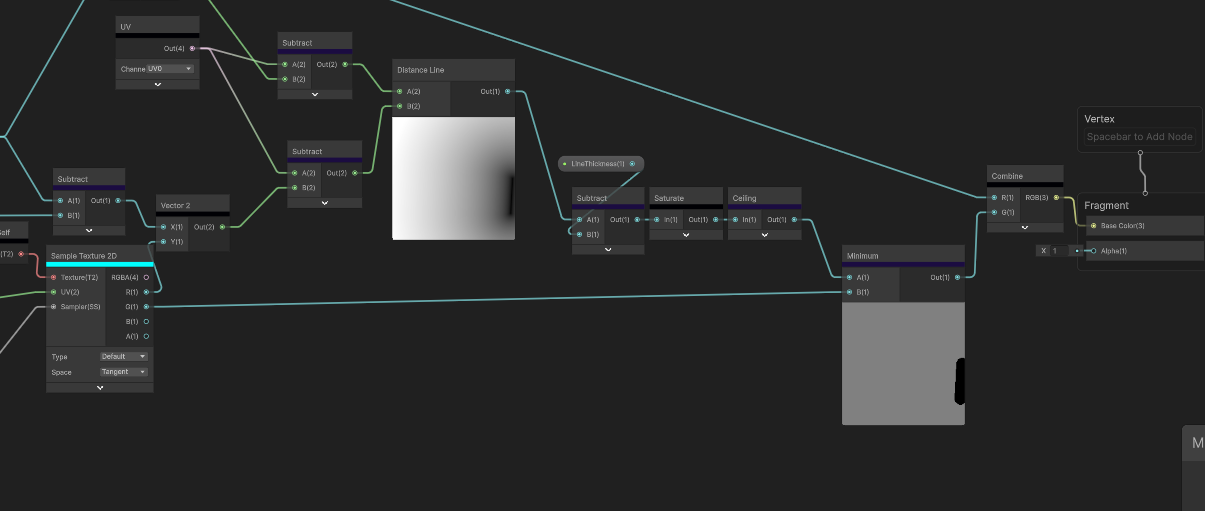Open the Space dropdown set to Tangent
The height and width of the screenshot is (511, 1205).
point(124,372)
